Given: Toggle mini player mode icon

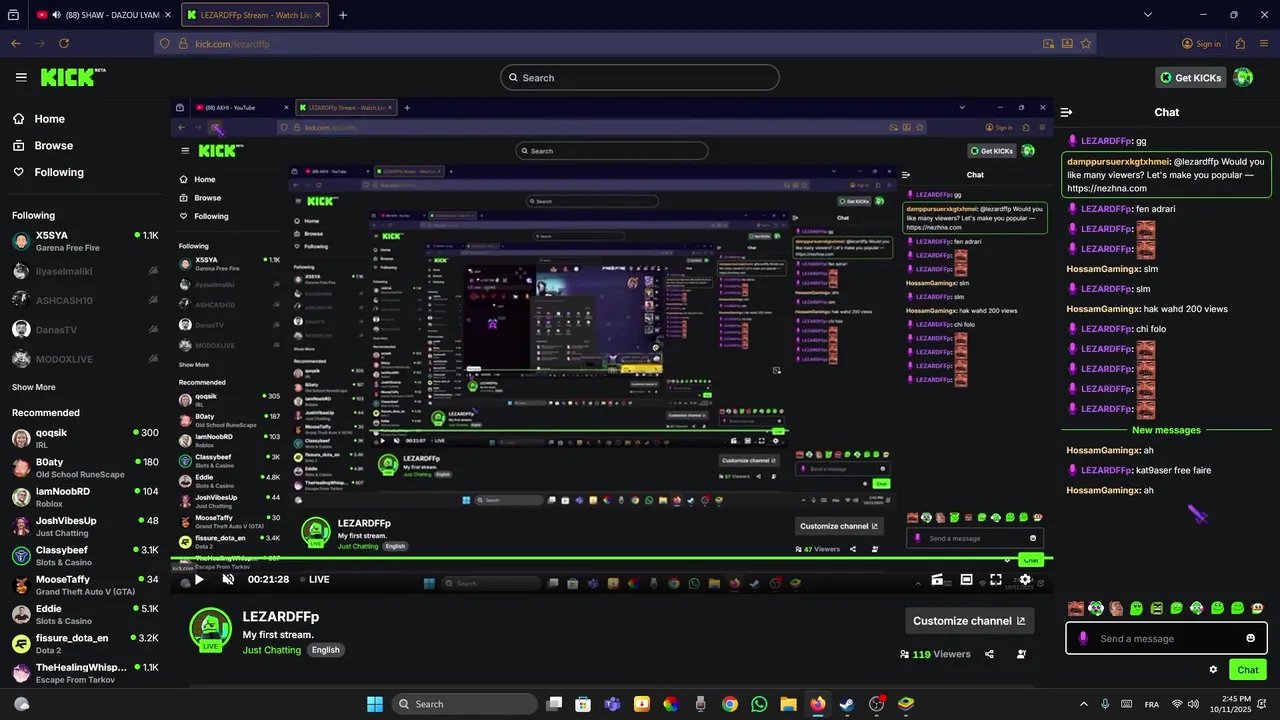Looking at the screenshot, I should tap(938, 579).
